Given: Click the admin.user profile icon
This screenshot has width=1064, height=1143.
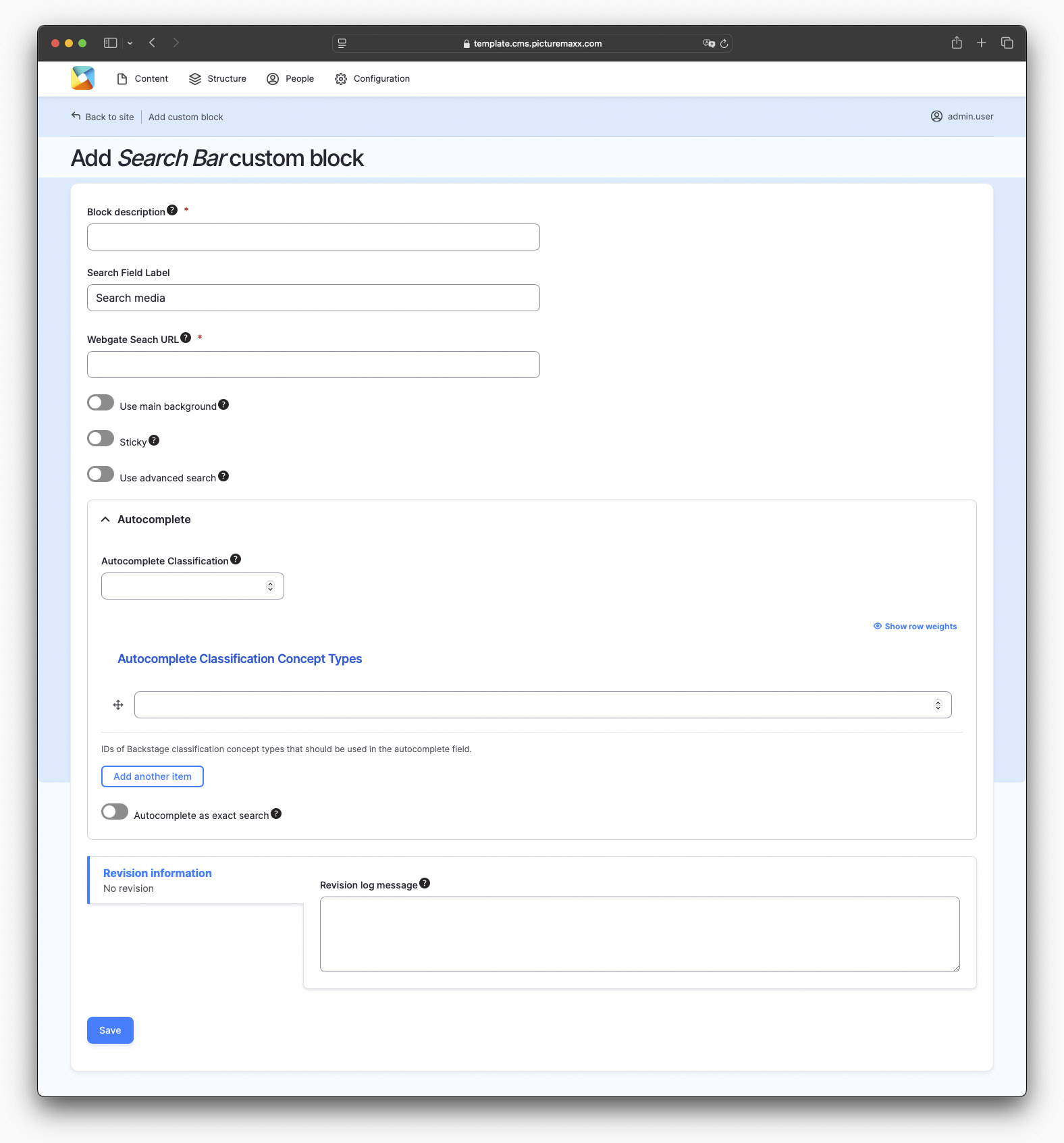Looking at the screenshot, I should [936, 116].
